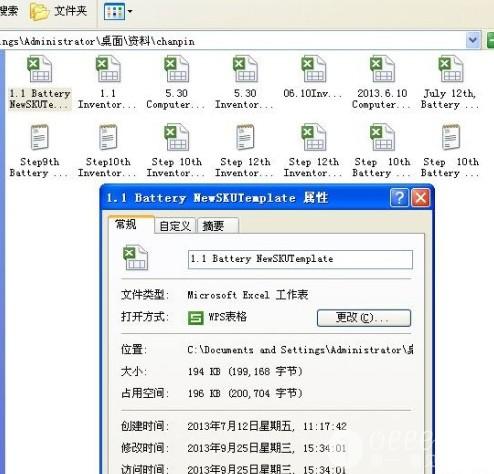
Task: Click the address bar path field
Action: pos(232,41)
